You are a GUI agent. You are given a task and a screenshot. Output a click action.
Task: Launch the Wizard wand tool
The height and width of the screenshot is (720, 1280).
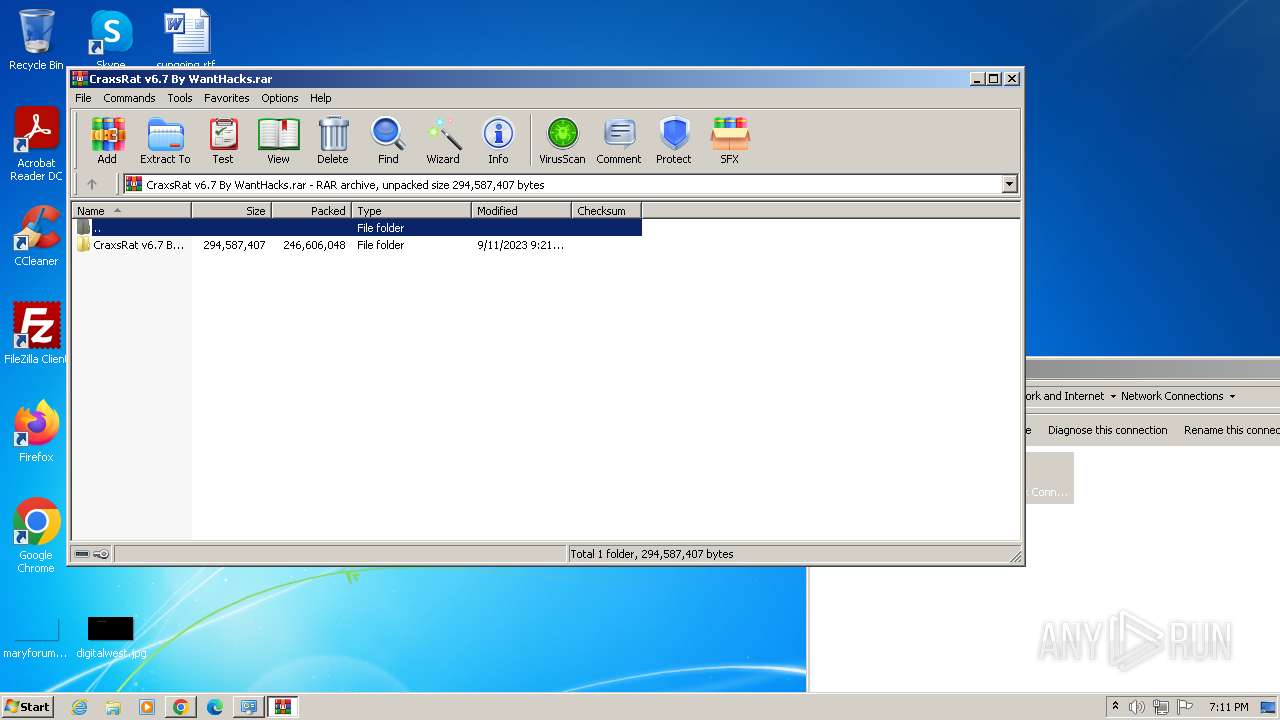coord(443,141)
